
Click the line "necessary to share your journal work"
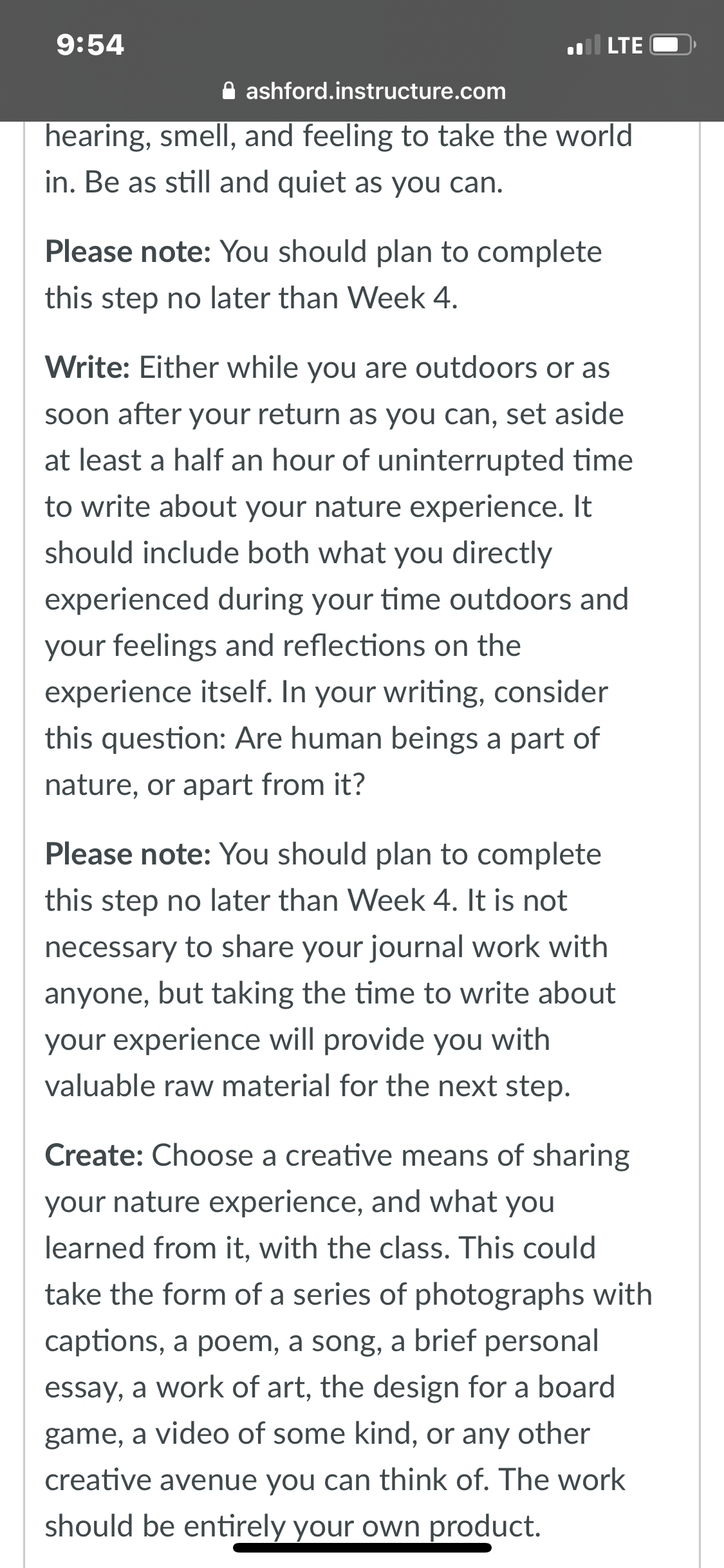click(x=326, y=947)
